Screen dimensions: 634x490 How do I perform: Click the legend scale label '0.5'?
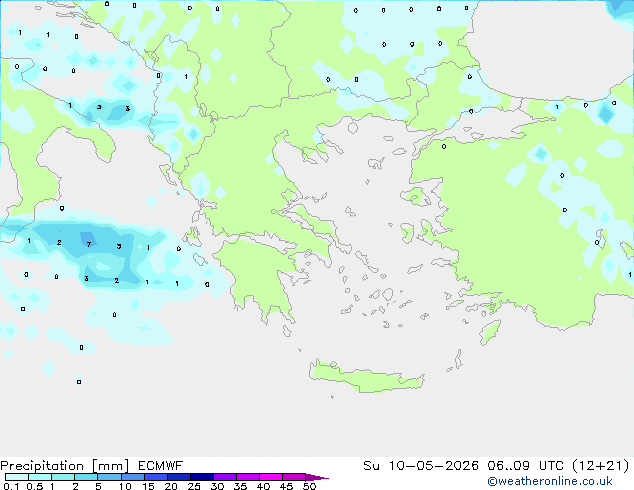click(34, 486)
